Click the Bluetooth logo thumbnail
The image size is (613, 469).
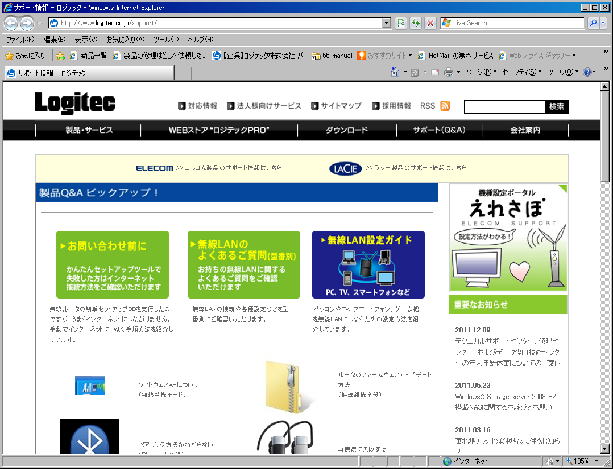[x=90, y=437]
